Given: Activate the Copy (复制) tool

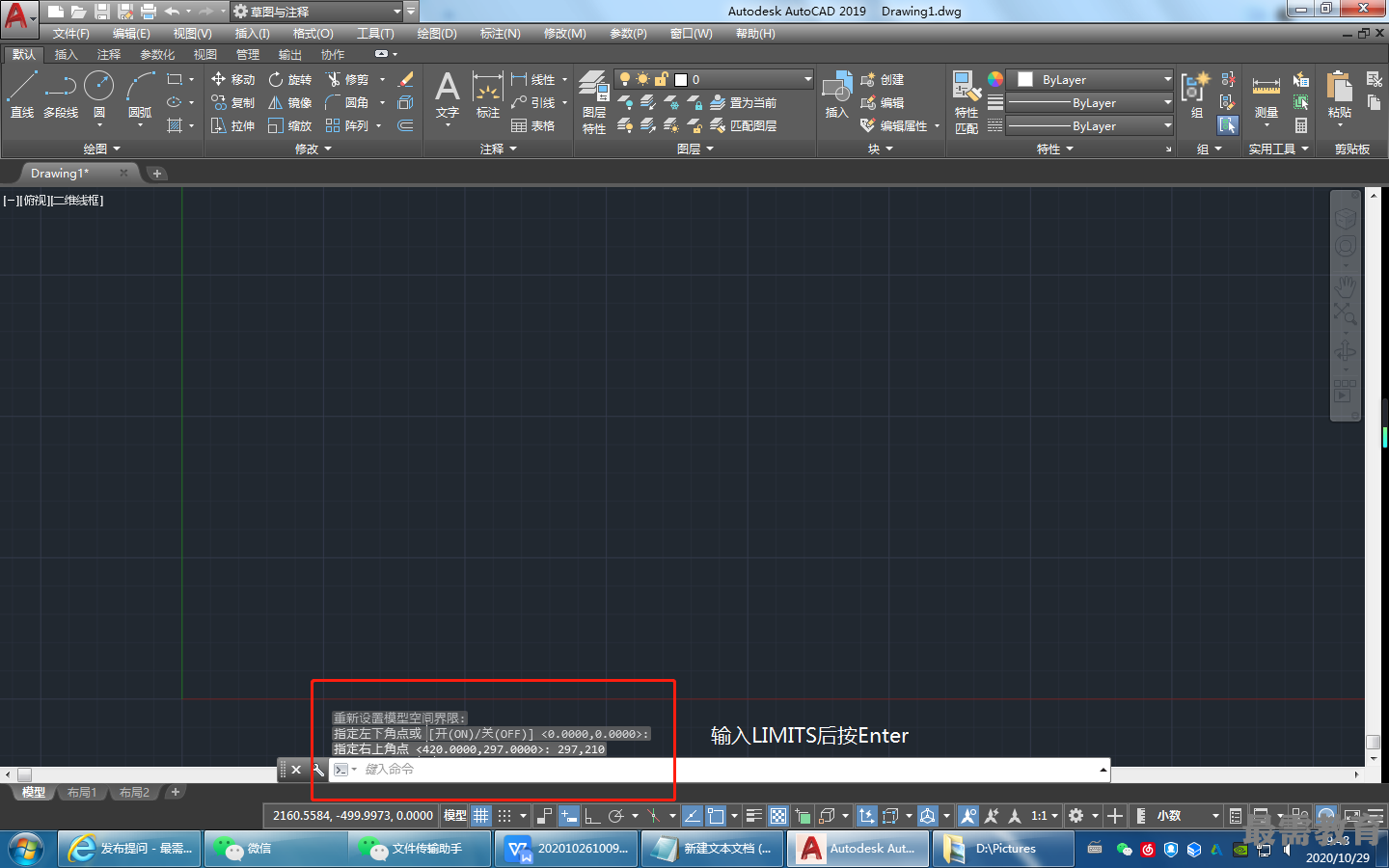Looking at the screenshot, I should (232, 102).
